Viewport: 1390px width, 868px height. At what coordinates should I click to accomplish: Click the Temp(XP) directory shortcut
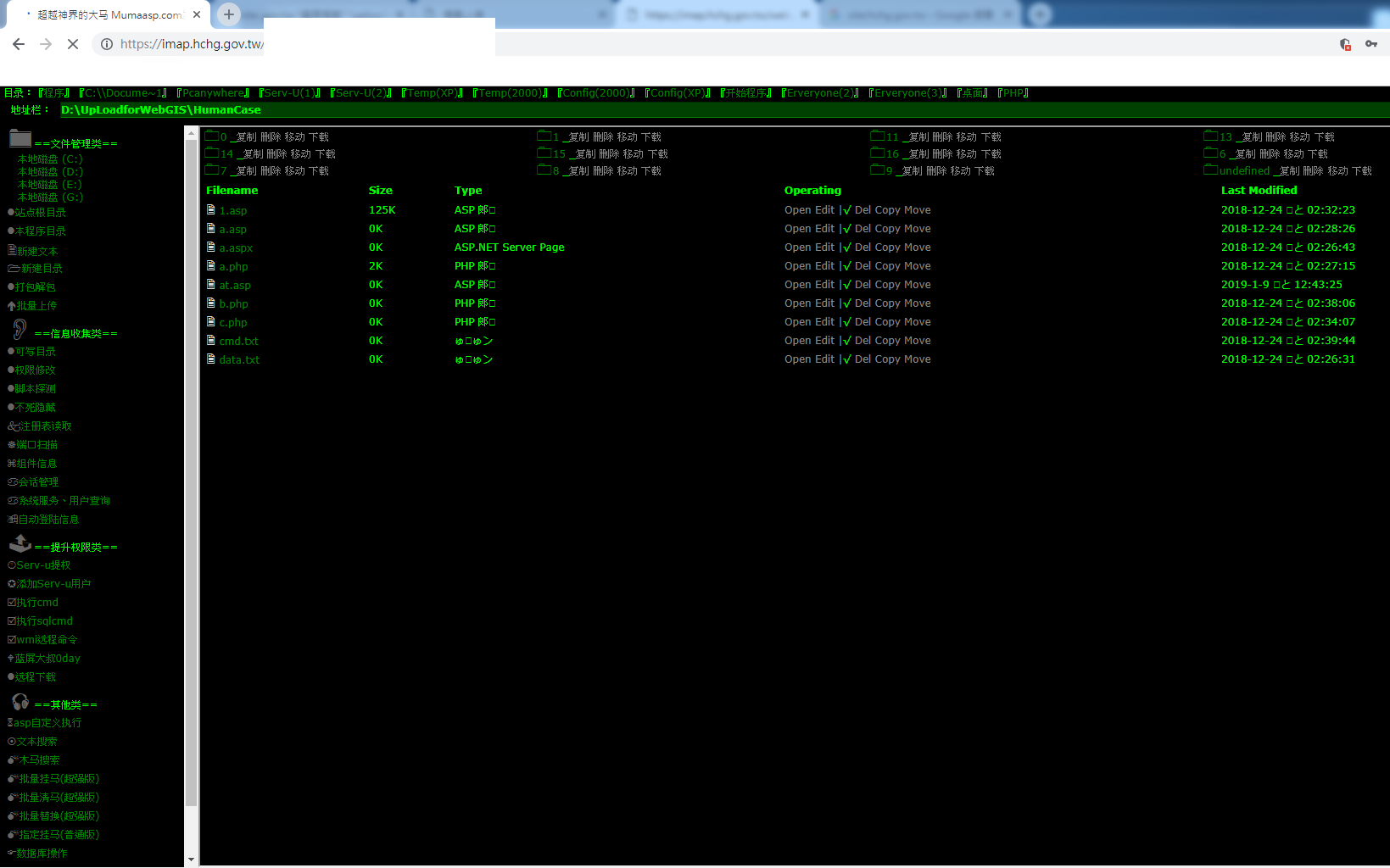click(433, 92)
